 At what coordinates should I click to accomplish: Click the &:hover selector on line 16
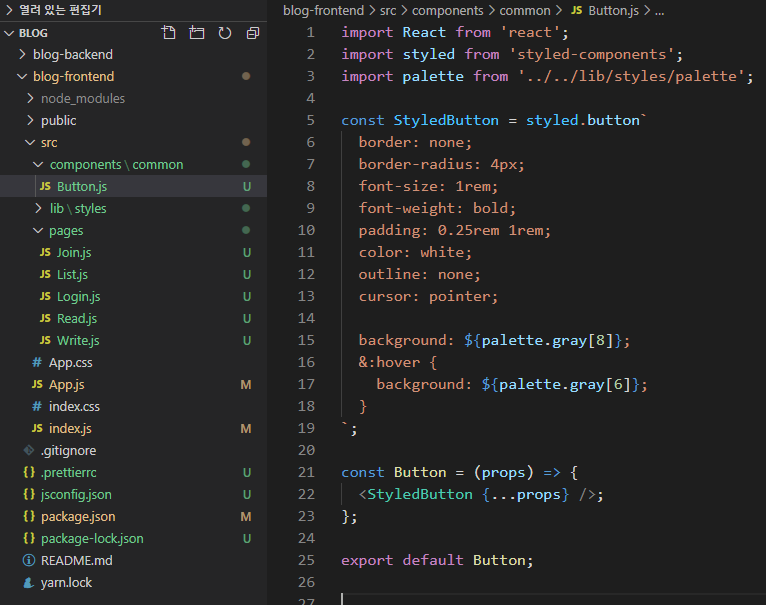tap(389, 362)
